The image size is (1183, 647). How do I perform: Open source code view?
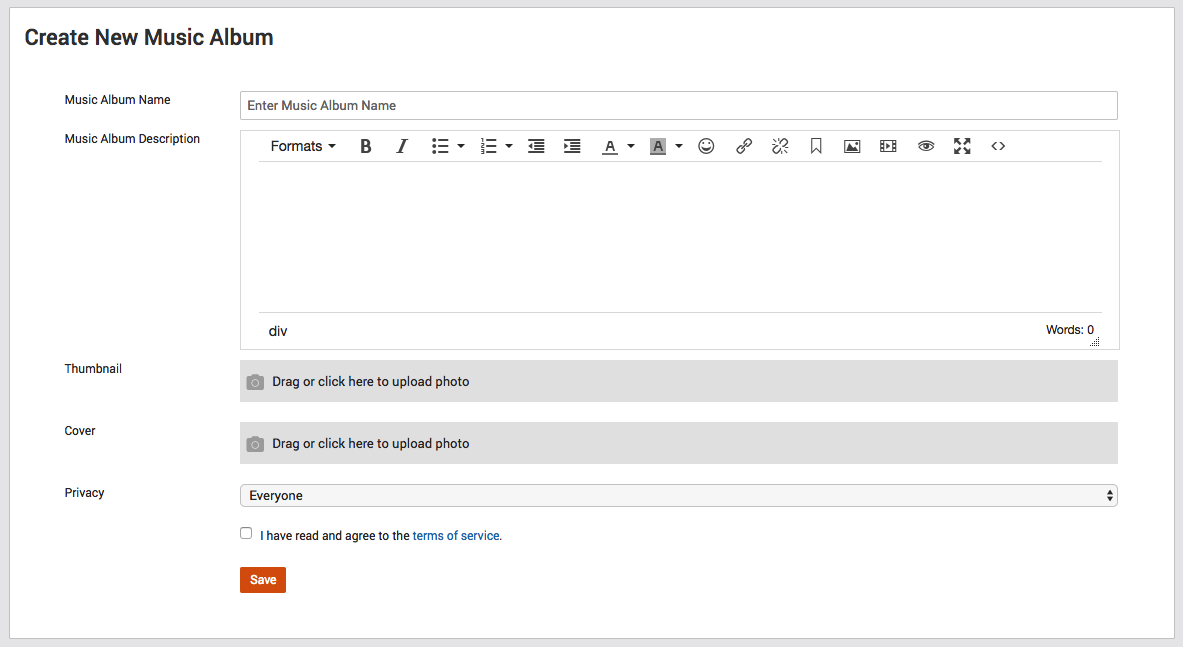click(998, 146)
